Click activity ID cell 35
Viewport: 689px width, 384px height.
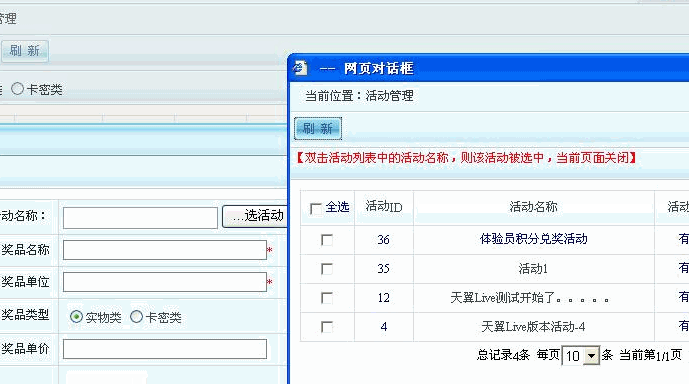pyautogui.click(x=383, y=268)
